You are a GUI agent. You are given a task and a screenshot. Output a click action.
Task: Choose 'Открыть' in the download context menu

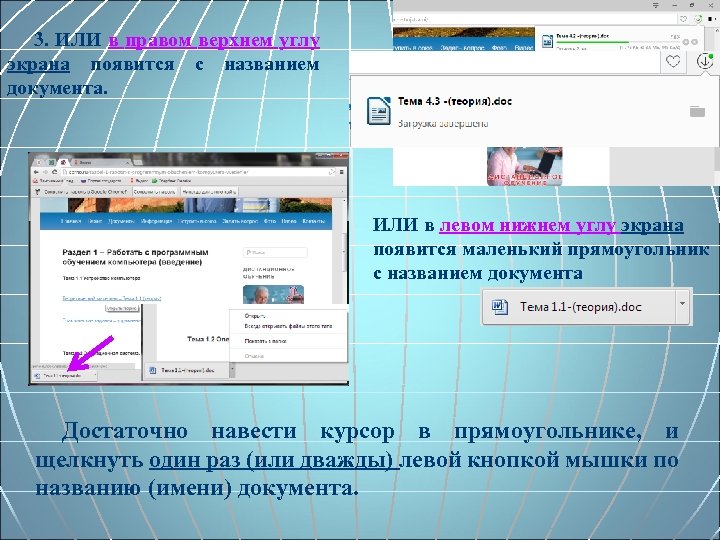click(255, 316)
